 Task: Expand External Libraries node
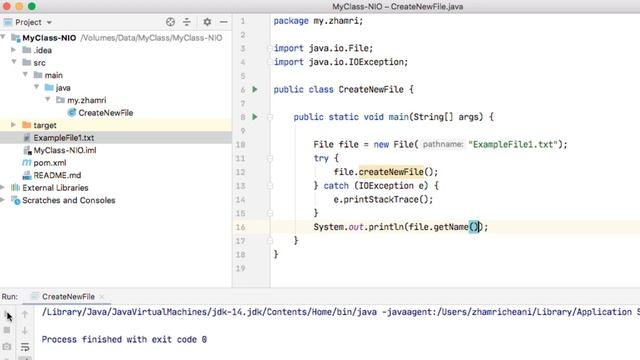3,187
